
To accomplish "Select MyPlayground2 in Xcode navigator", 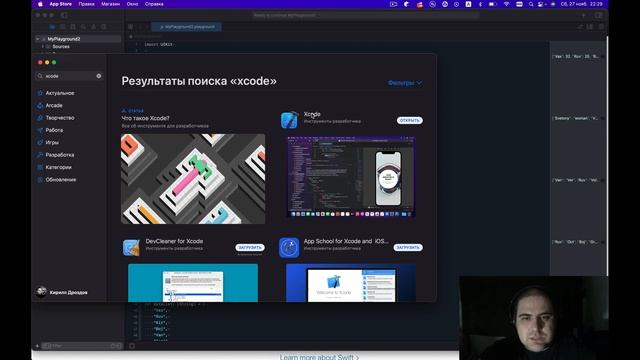I will point(64,39).
